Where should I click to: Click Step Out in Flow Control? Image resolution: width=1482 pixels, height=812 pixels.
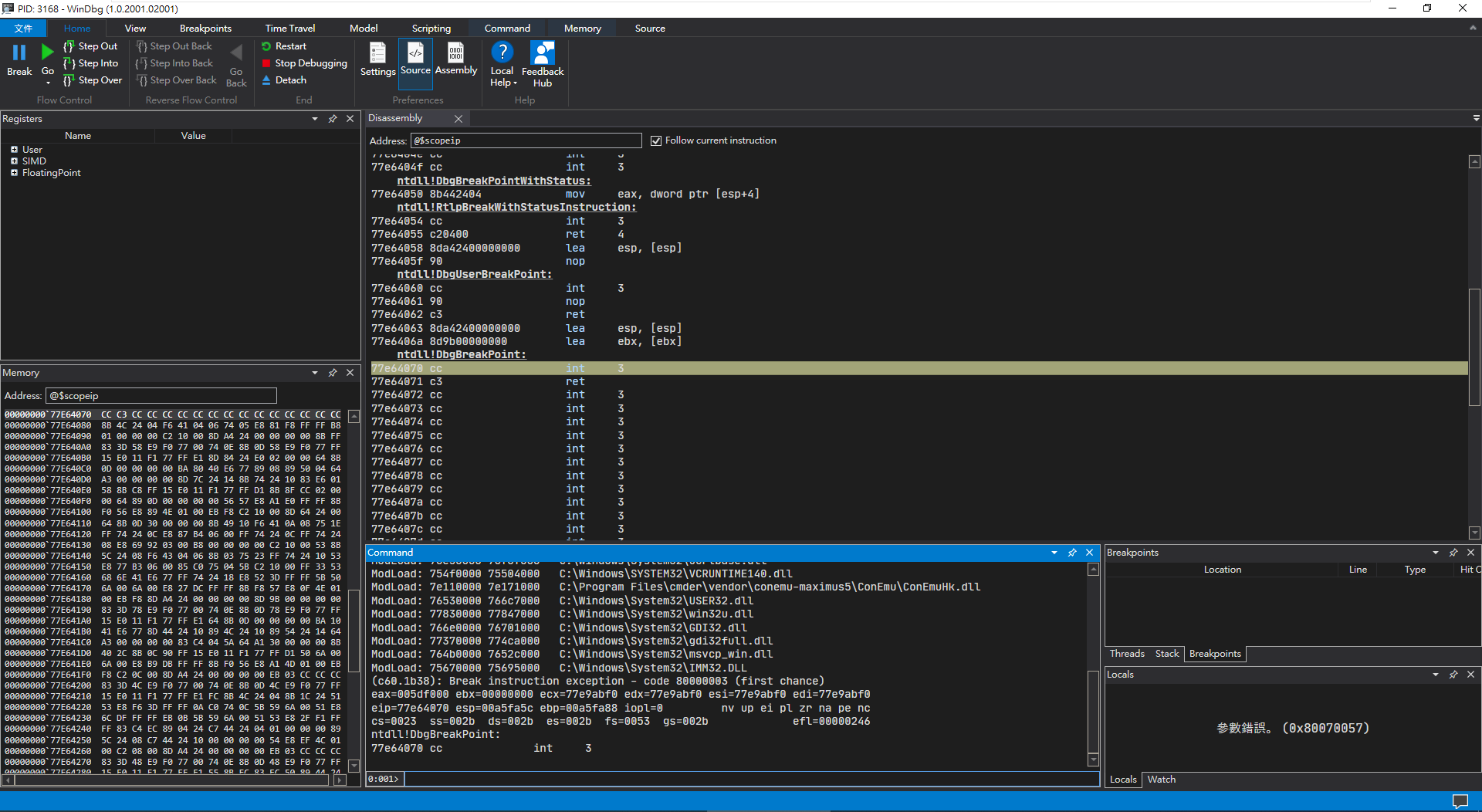pyautogui.click(x=91, y=46)
